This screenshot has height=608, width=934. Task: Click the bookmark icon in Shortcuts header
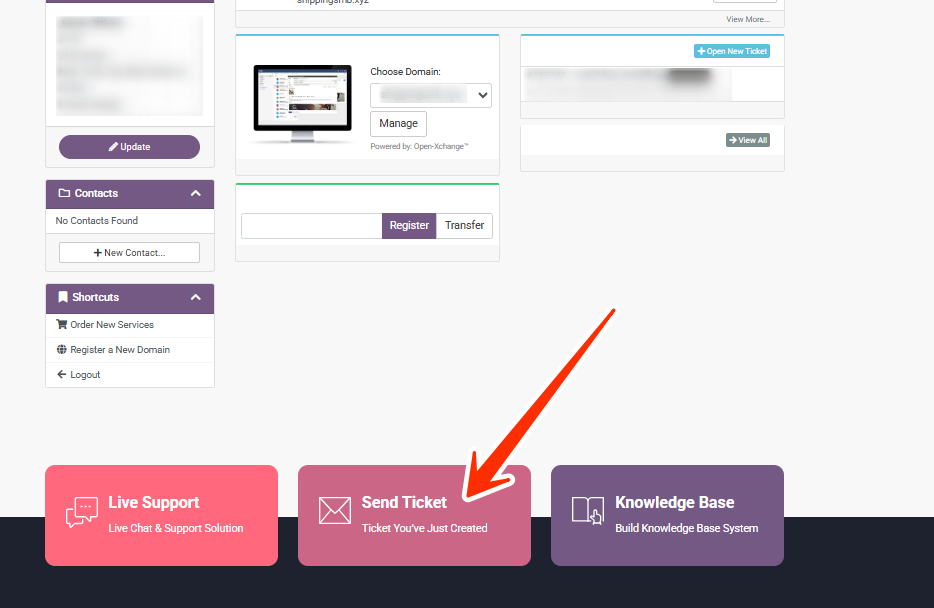click(63, 298)
